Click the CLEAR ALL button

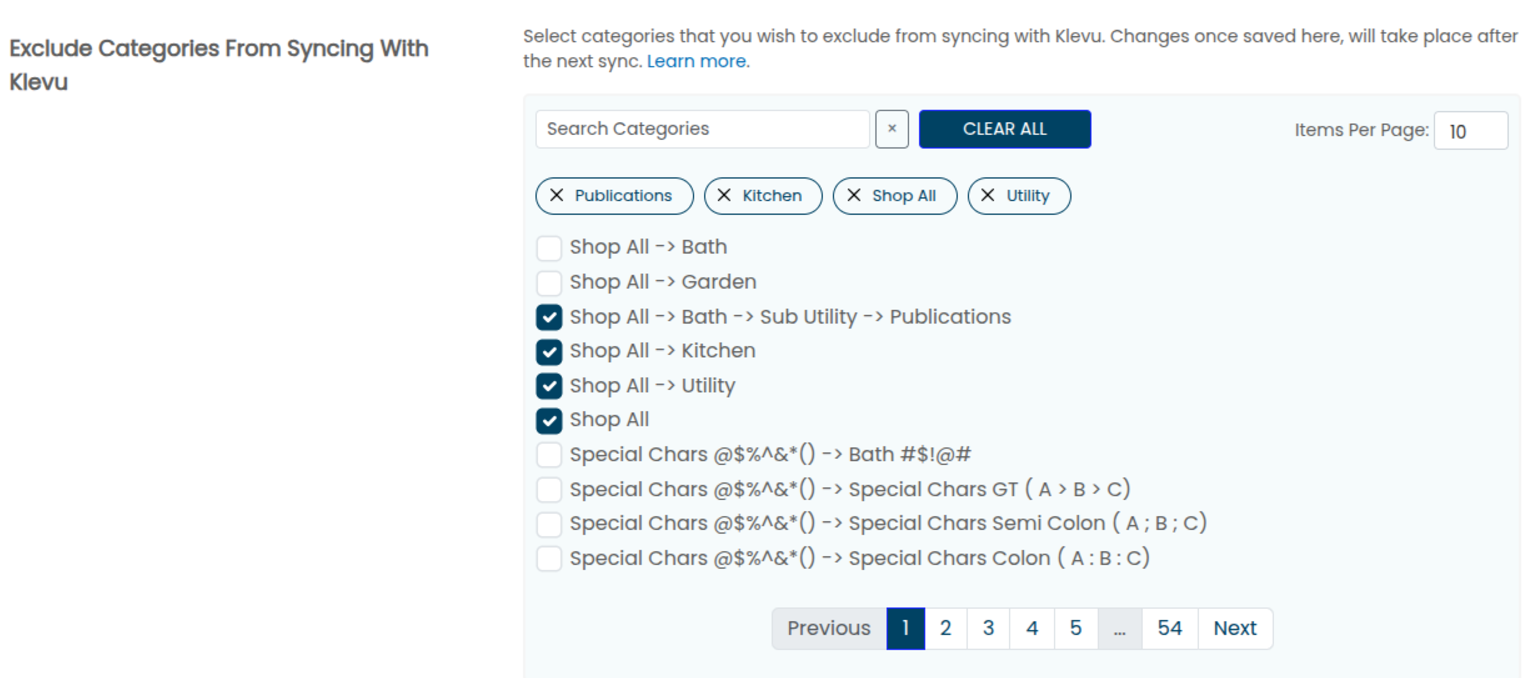[1005, 129]
